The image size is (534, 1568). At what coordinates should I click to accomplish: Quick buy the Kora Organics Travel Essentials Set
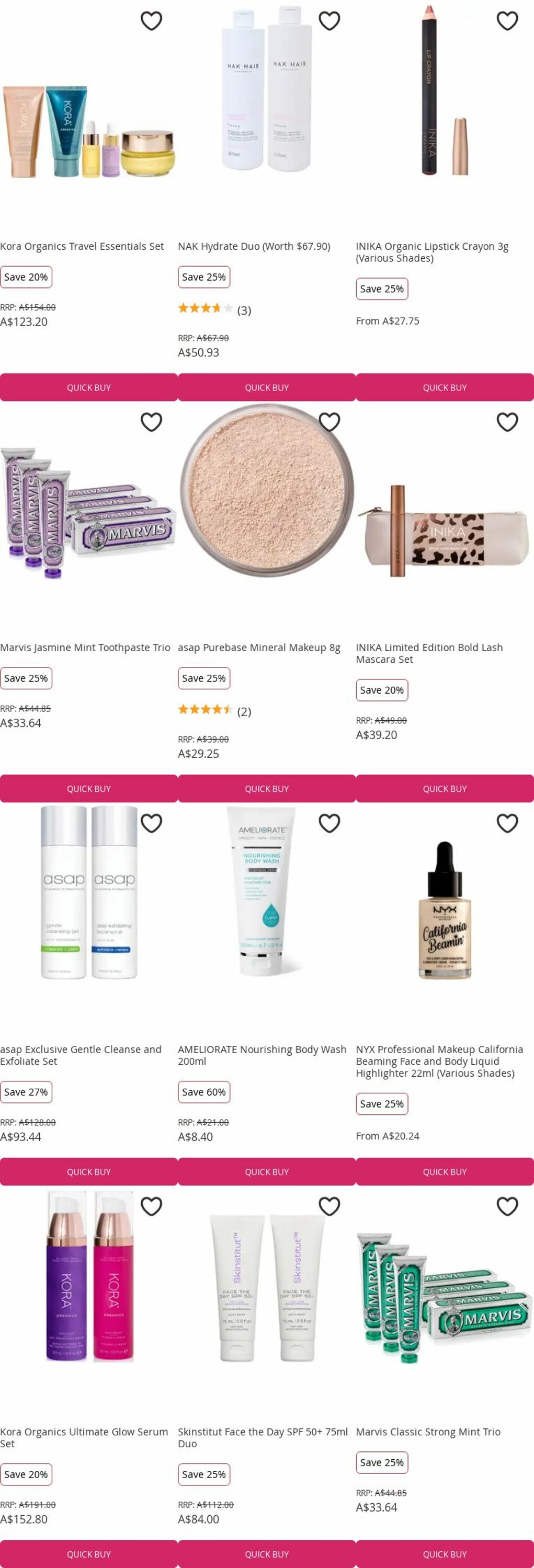(89, 387)
